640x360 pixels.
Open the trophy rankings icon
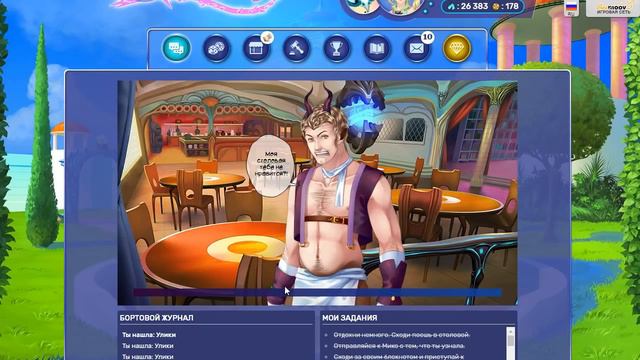[336, 49]
